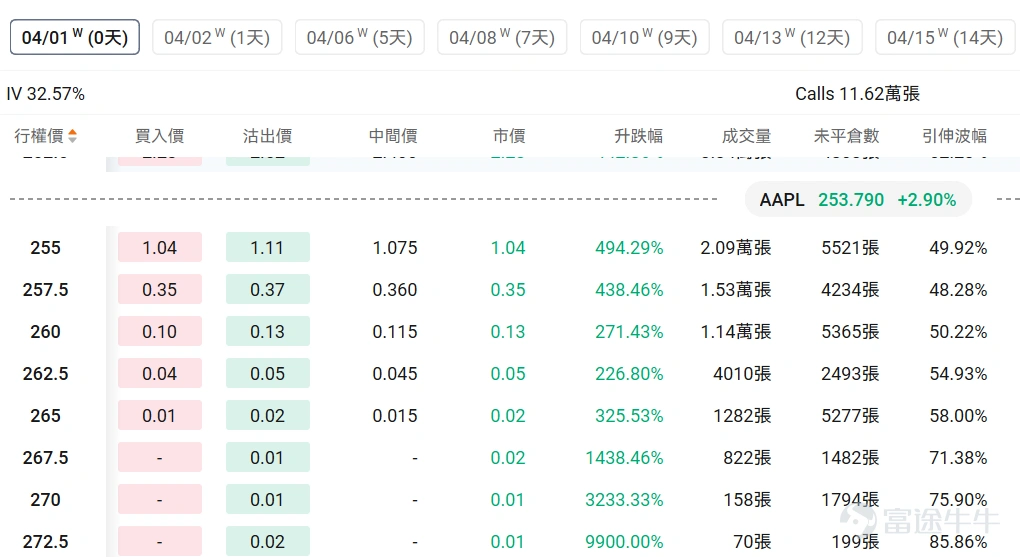
Task: Click implied volatility 54.93%
Action: tap(958, 374)
